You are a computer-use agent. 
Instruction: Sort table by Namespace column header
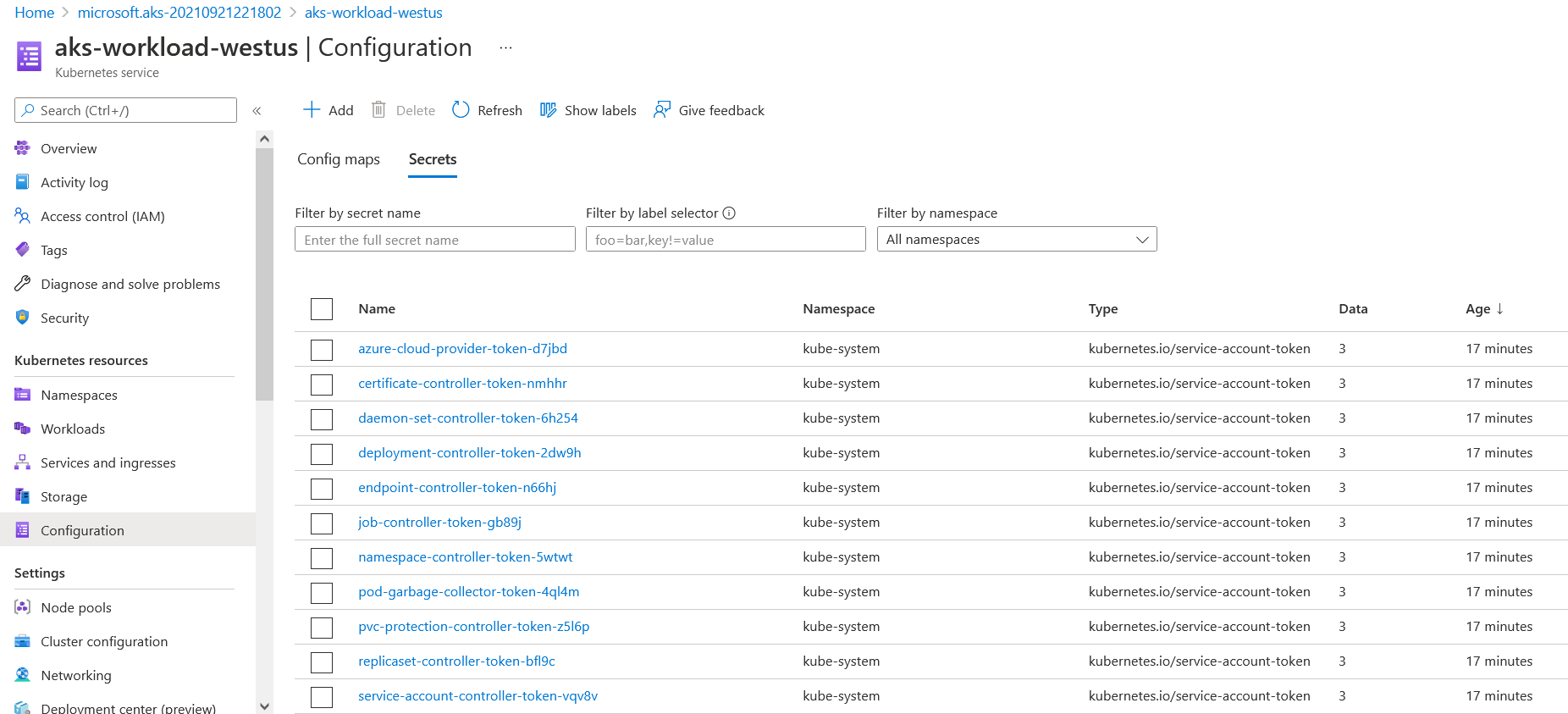click(839, 309)
